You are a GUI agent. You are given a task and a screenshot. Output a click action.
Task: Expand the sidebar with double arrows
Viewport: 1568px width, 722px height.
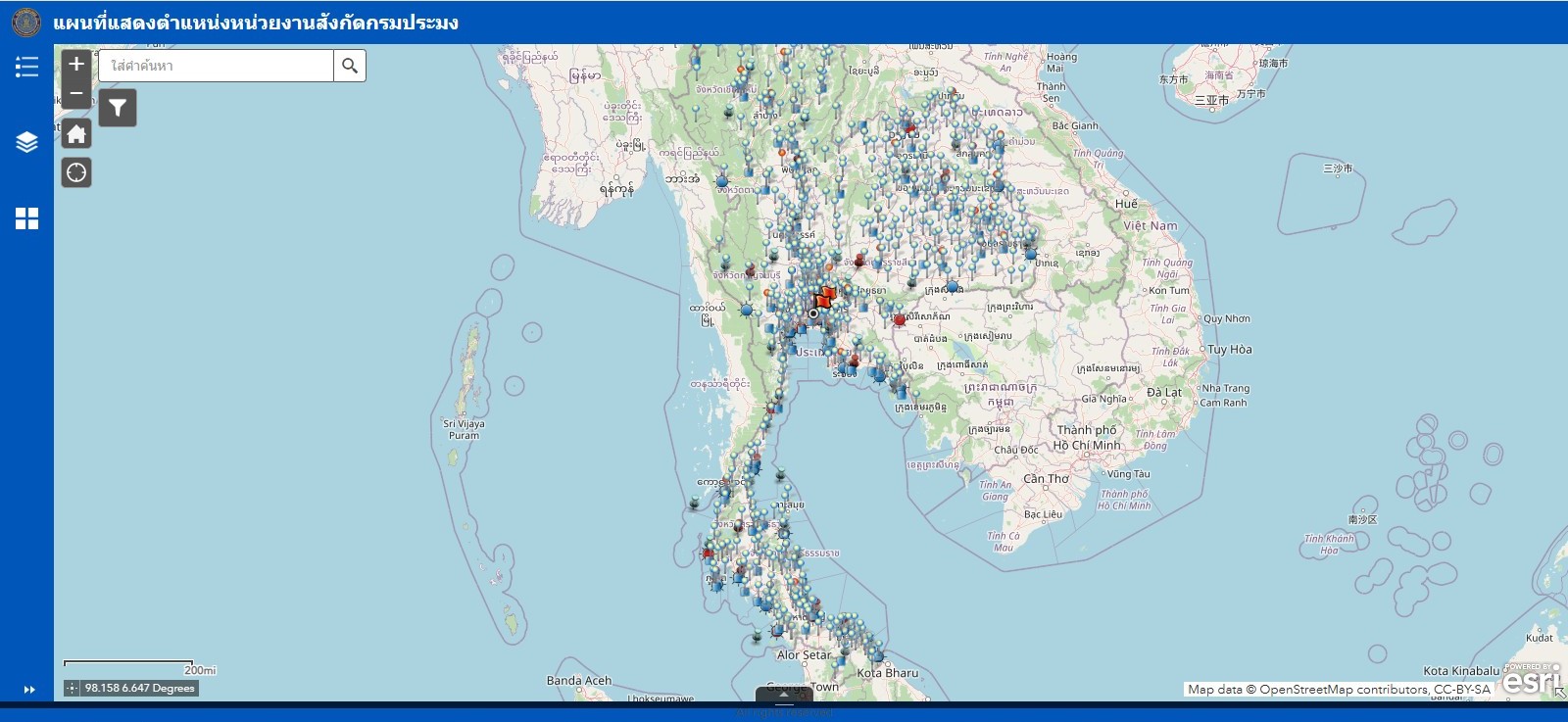29,690
